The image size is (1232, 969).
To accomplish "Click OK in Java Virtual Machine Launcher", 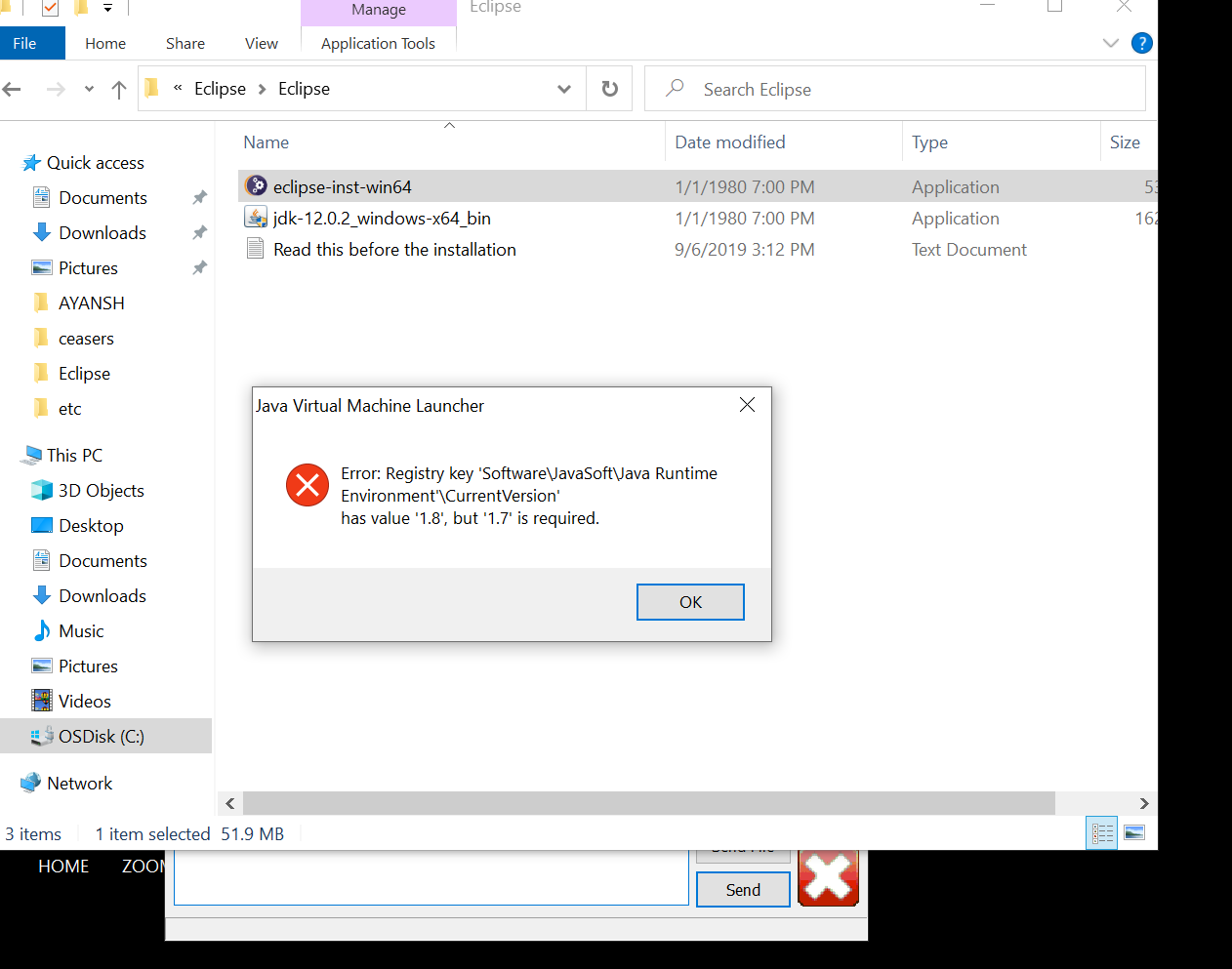I will pyautogui.click(x=690, y=602).
